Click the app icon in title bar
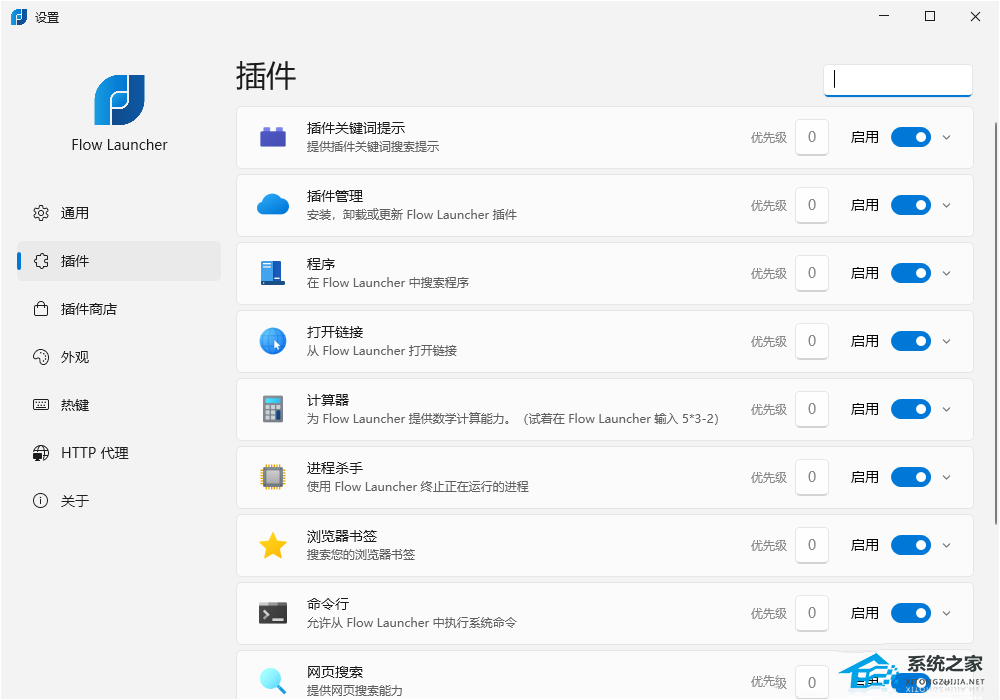Viewport: 1000px width, 700px height. point(19,17)
